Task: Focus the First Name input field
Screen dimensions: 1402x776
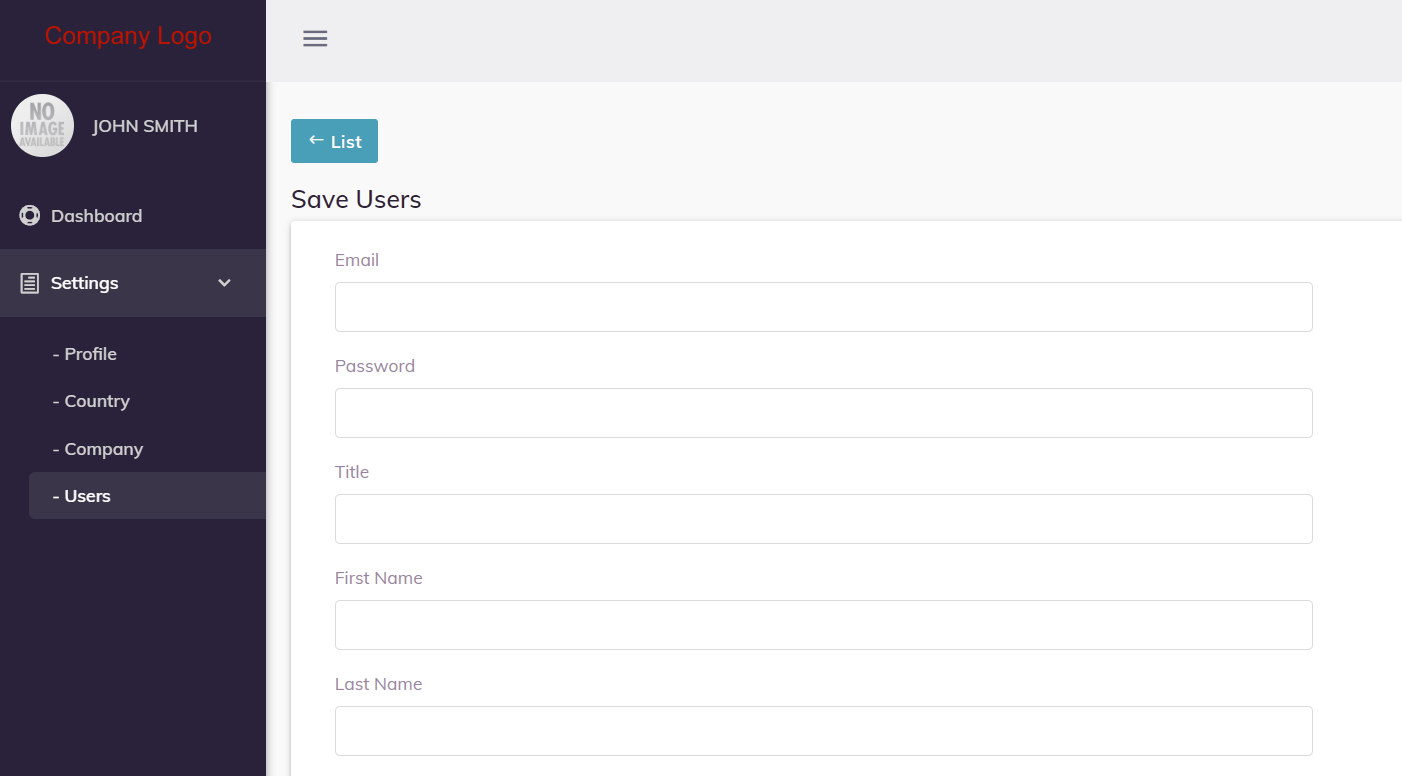Action: pyautogui.click(x=822, y=625)
